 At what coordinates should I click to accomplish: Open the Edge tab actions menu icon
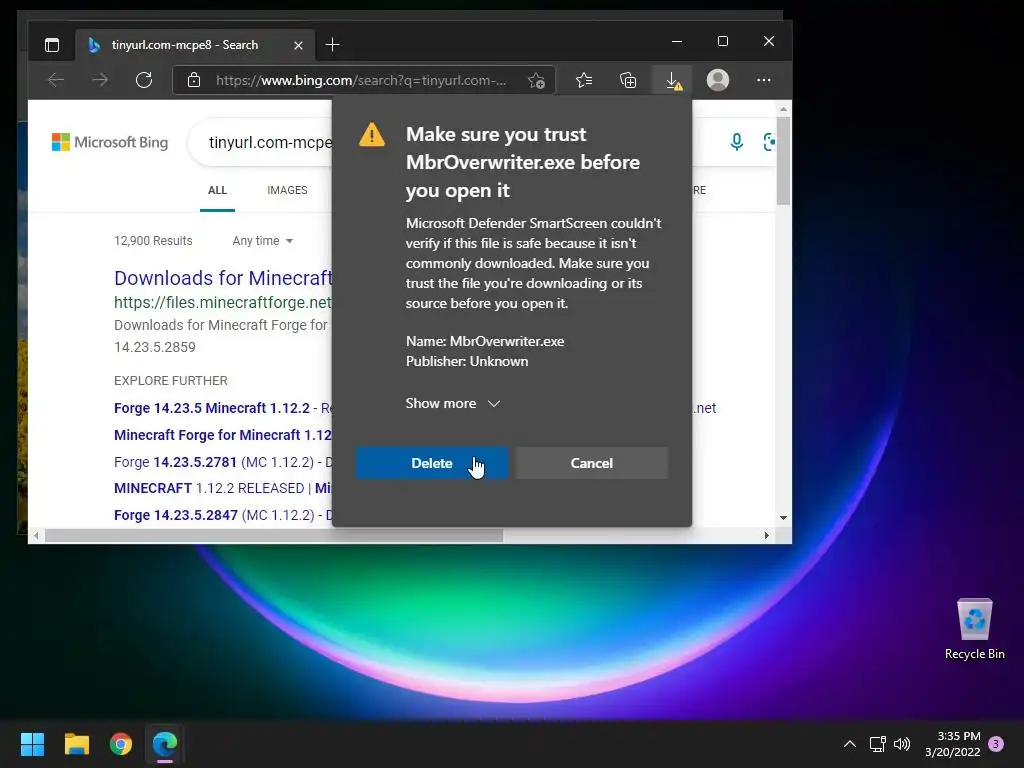coord(52,45)
